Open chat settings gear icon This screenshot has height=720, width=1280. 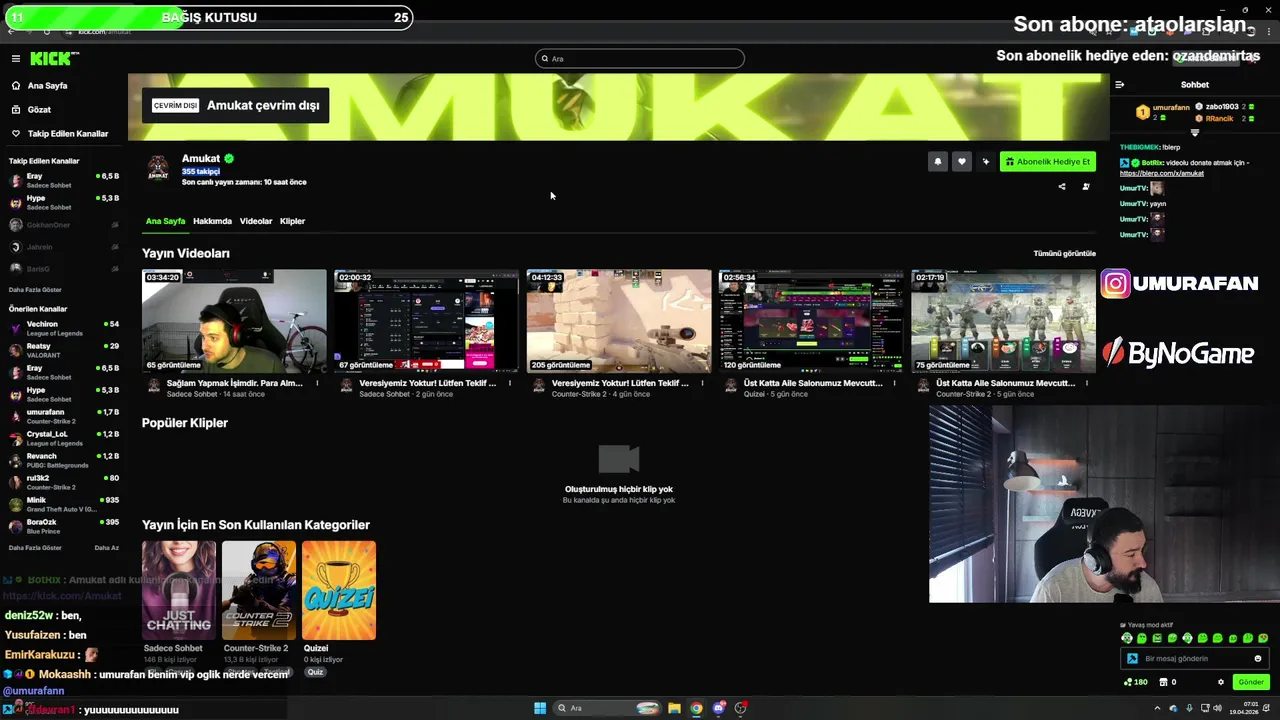point(1220,683)
